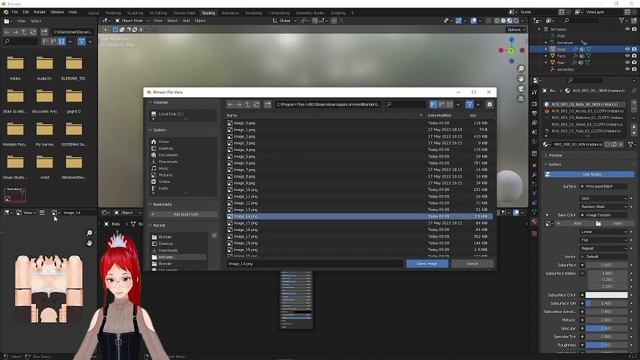Click Cancel in File View dialog
Image resolution: width=640 pixels, height=360 pixels.
tap(472, 264)
